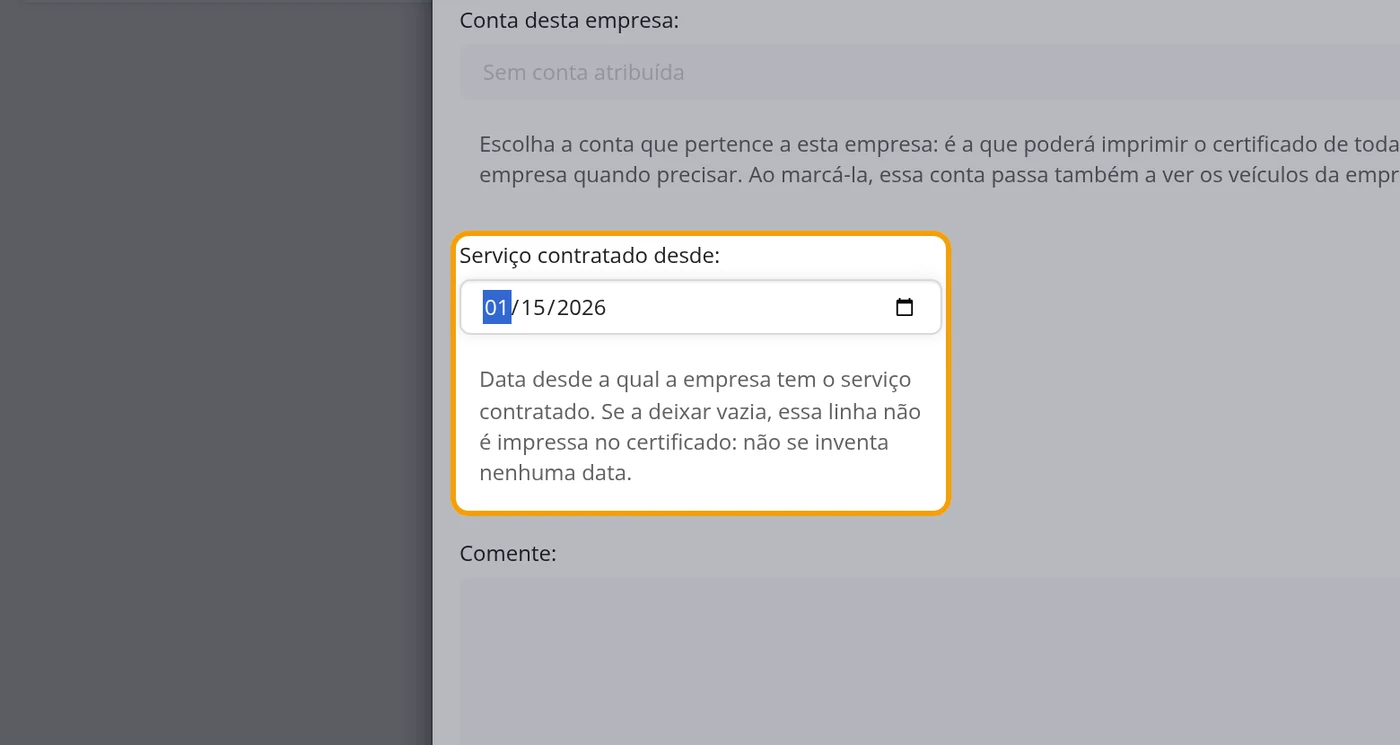Click inside the Comente text area
The image size is (1400, 745).
(930, 661)
